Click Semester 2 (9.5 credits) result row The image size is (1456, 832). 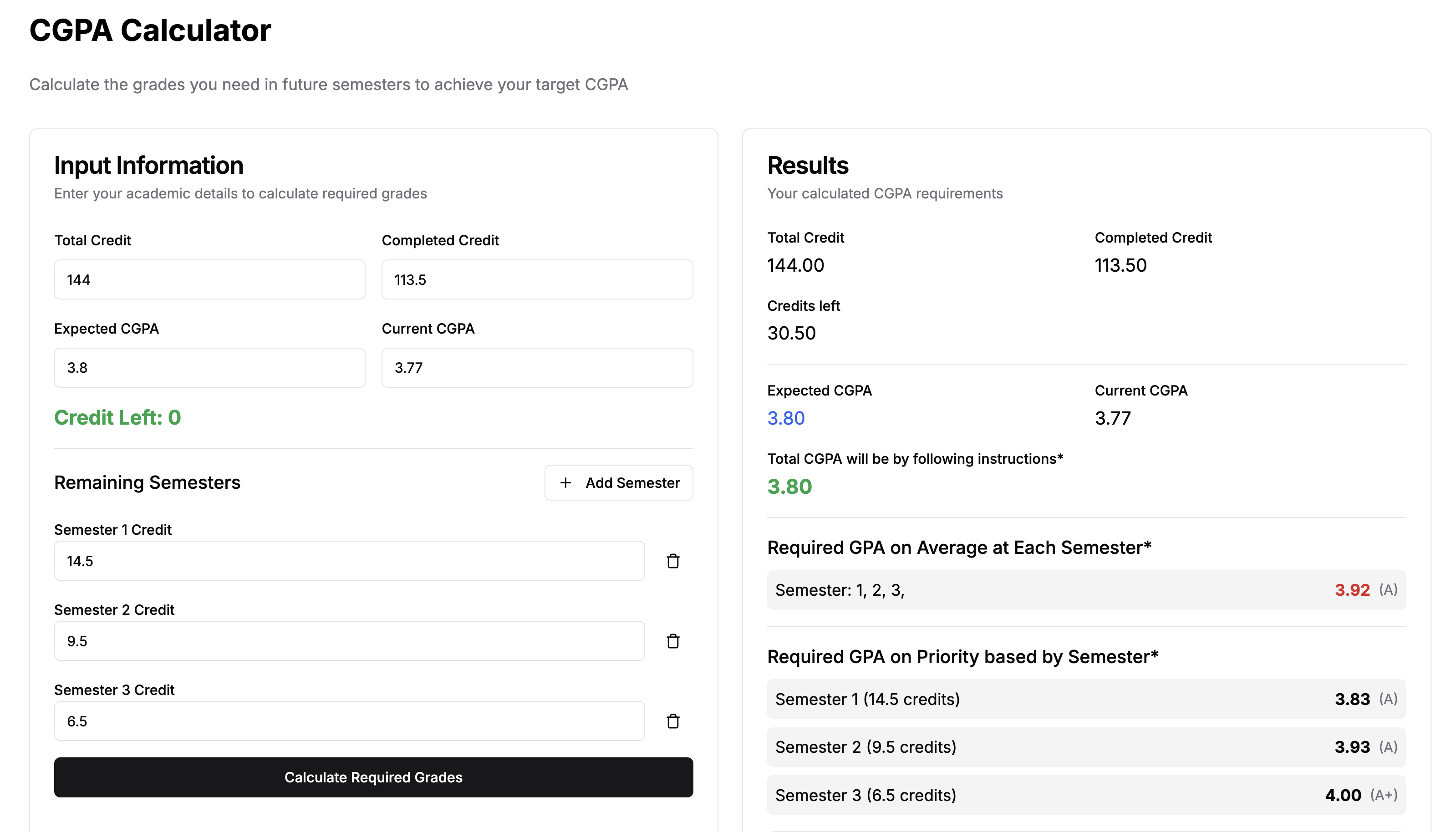(x=1086, y=747)
